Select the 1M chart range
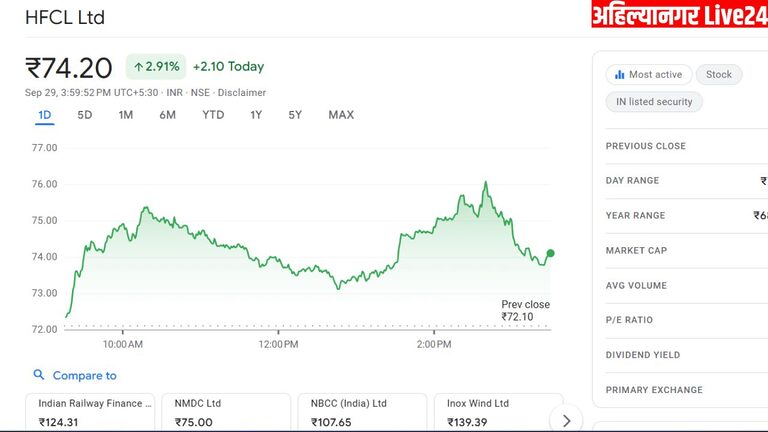This screenshot has height=432, width=768. point(126,115)
